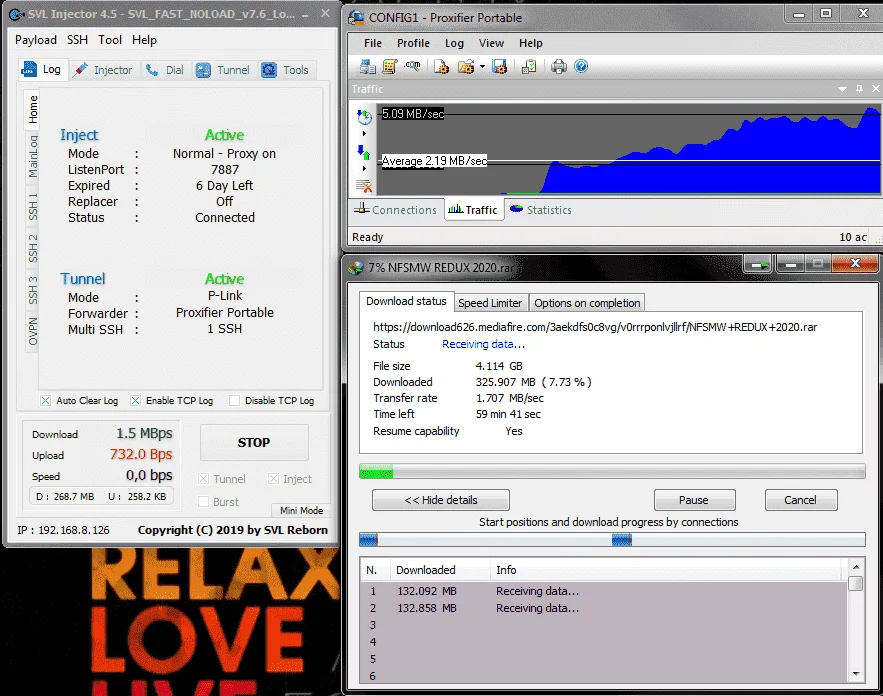Open Proxifier View menu

click(491, 43)
